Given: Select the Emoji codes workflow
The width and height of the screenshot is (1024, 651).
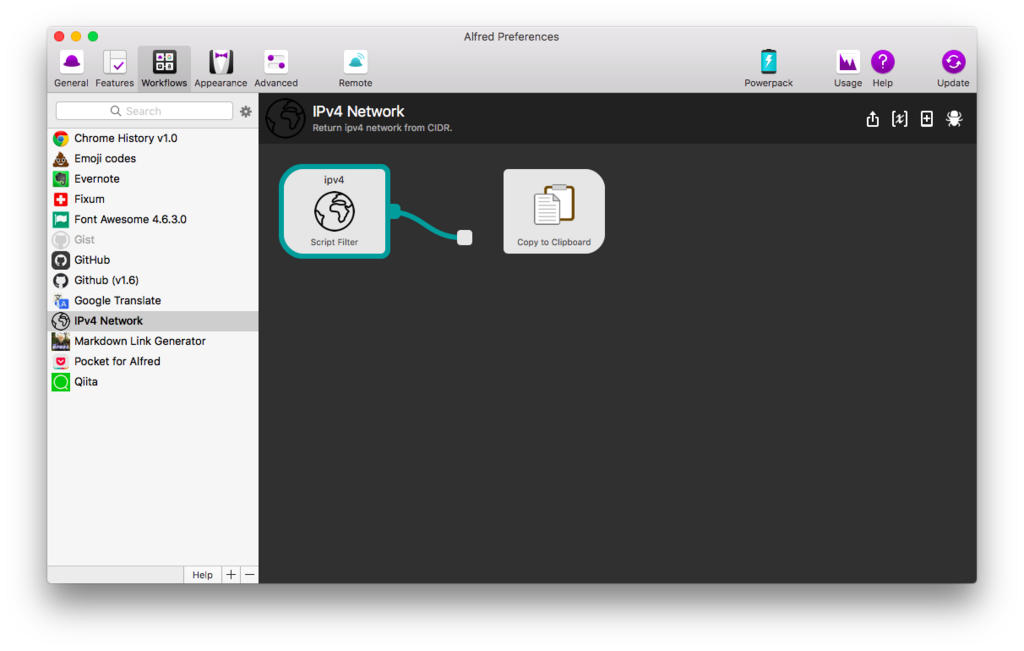Looking at the screenshot, I should (153, 159).
